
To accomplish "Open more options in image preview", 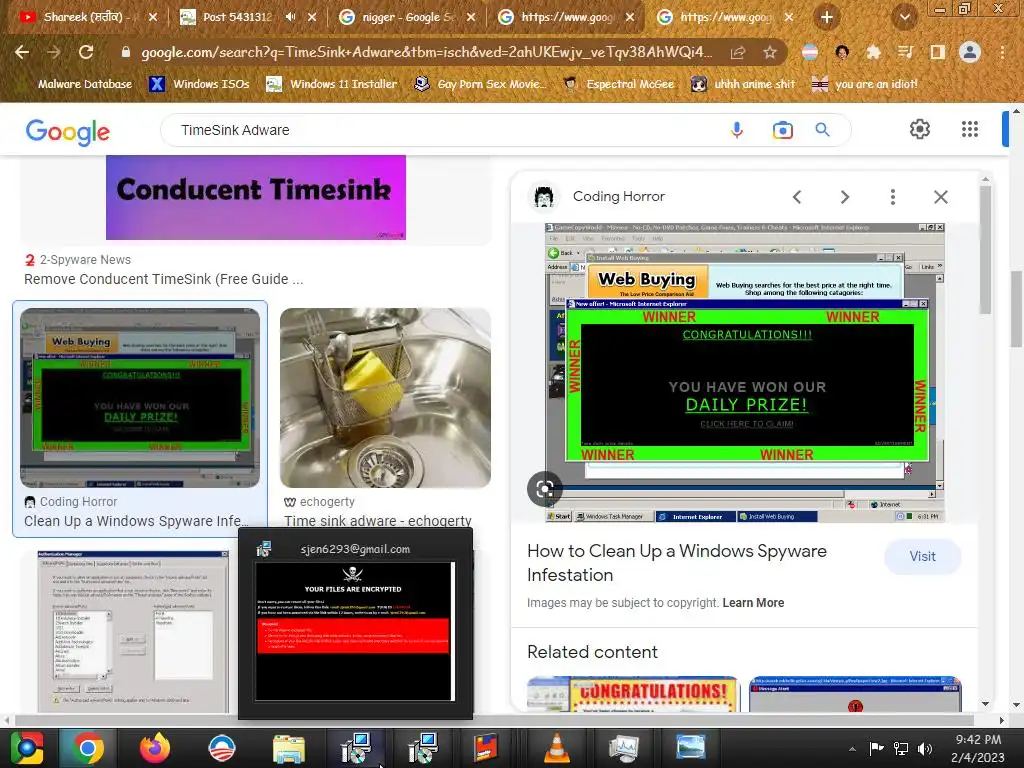I will [893, 197].
